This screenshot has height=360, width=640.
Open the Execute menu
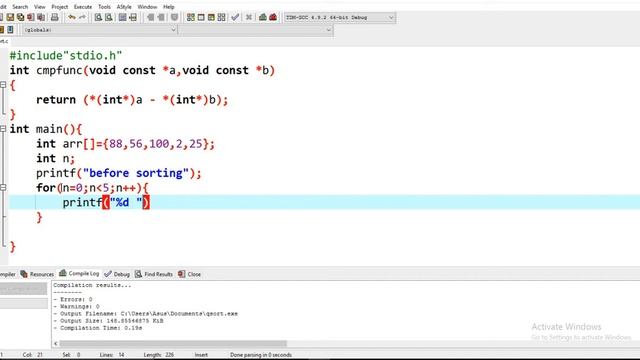[x=83, y=7]
